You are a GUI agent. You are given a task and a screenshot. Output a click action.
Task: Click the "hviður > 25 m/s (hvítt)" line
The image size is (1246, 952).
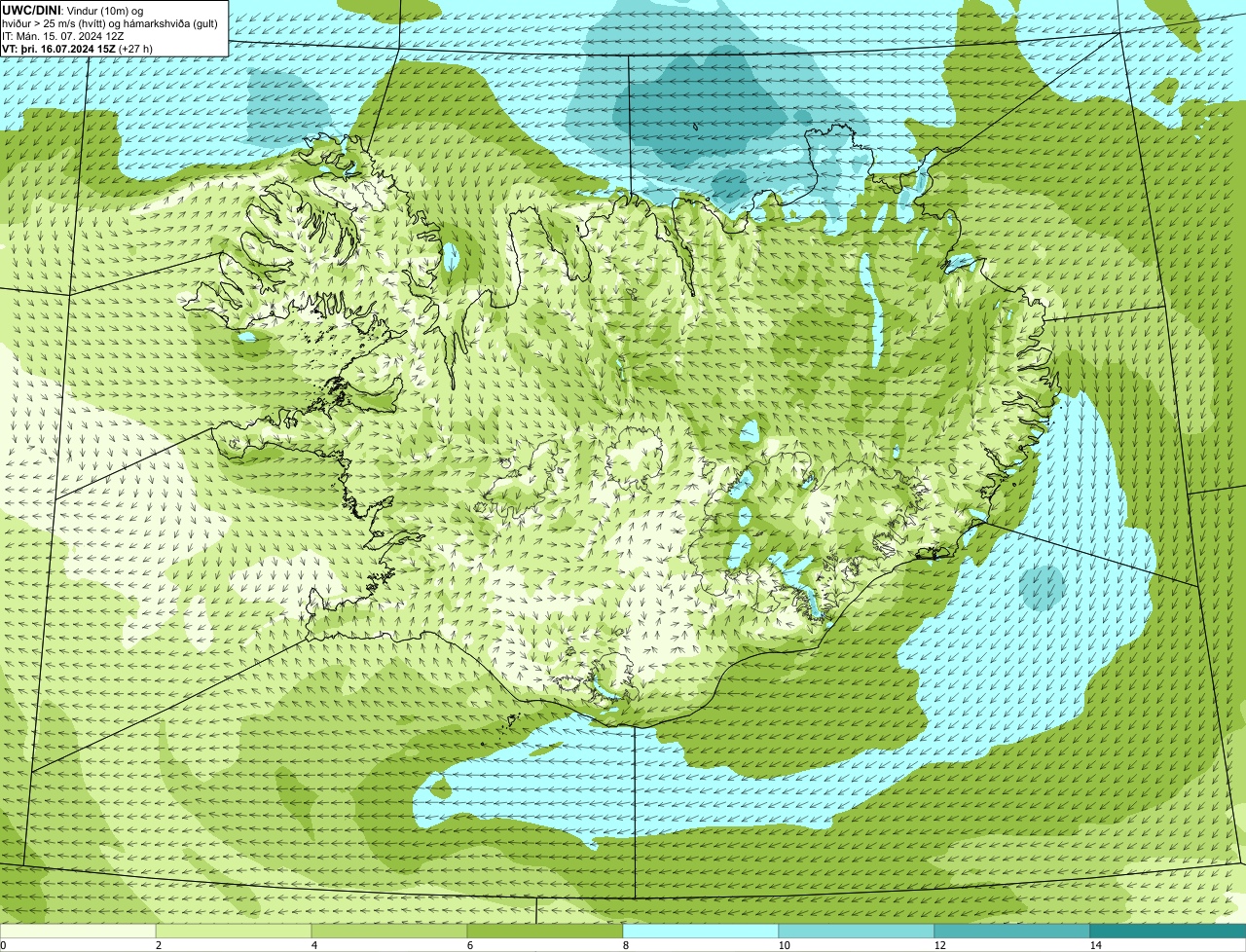pyautogui.click(x=55, y=24)
